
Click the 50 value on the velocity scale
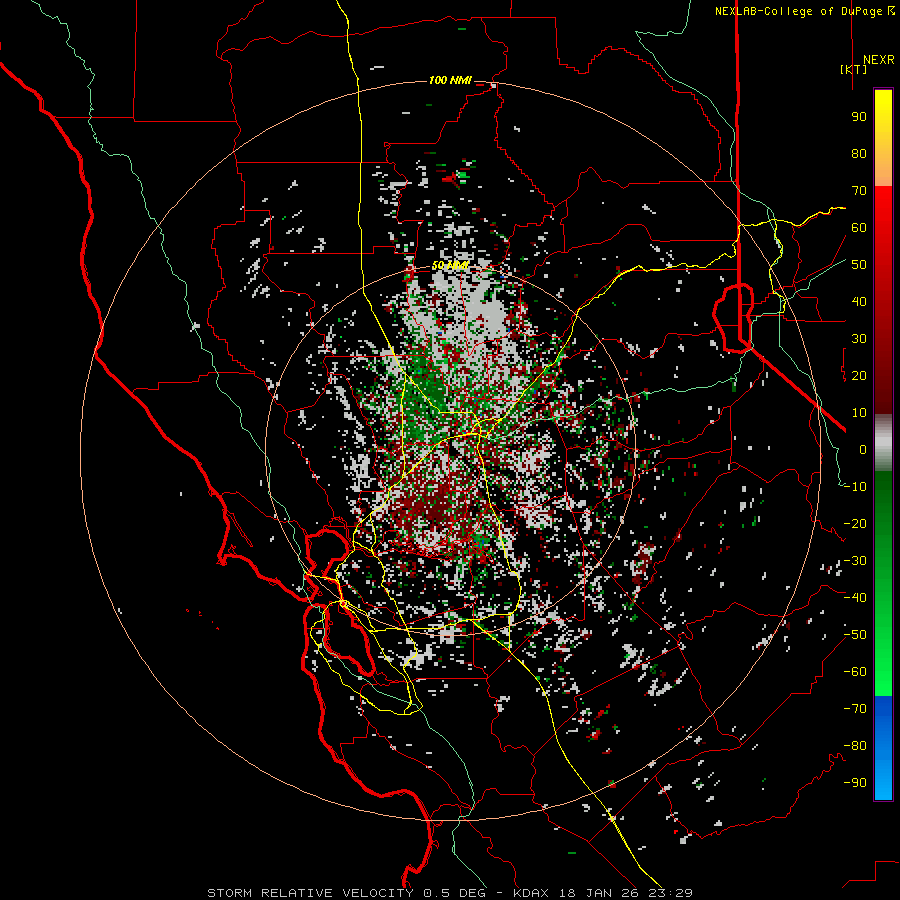click(x=859, y=265)
